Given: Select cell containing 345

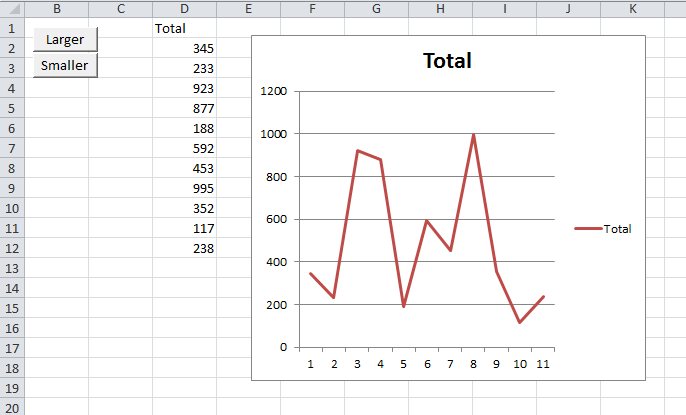Looking at the screenshot, I should (185, 48).
